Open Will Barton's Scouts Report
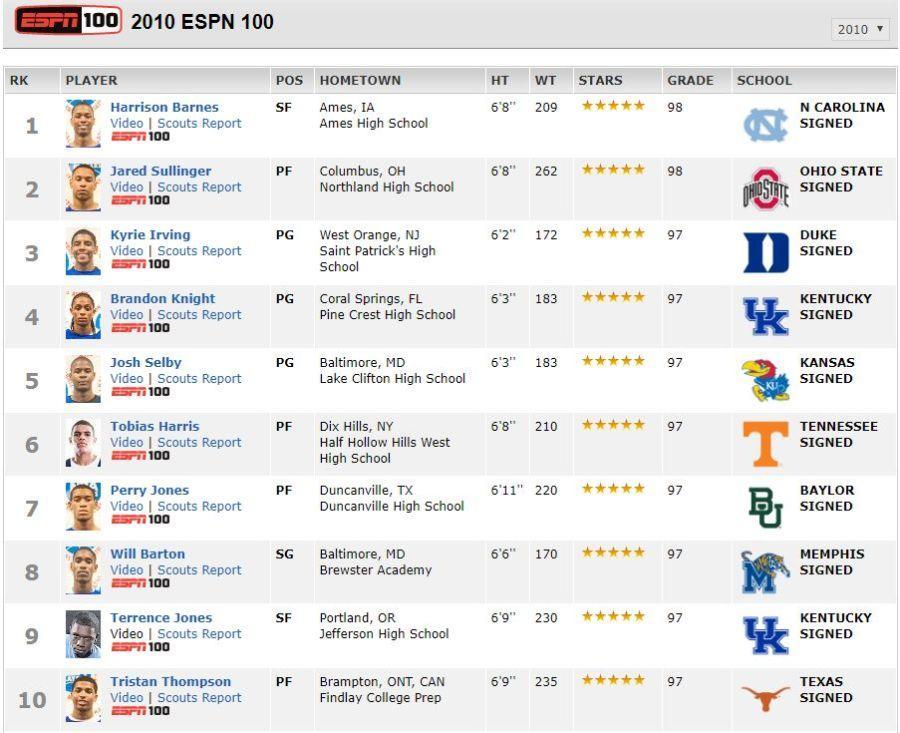The width and height of the screenshot is (900, 733). click(199, 570)
